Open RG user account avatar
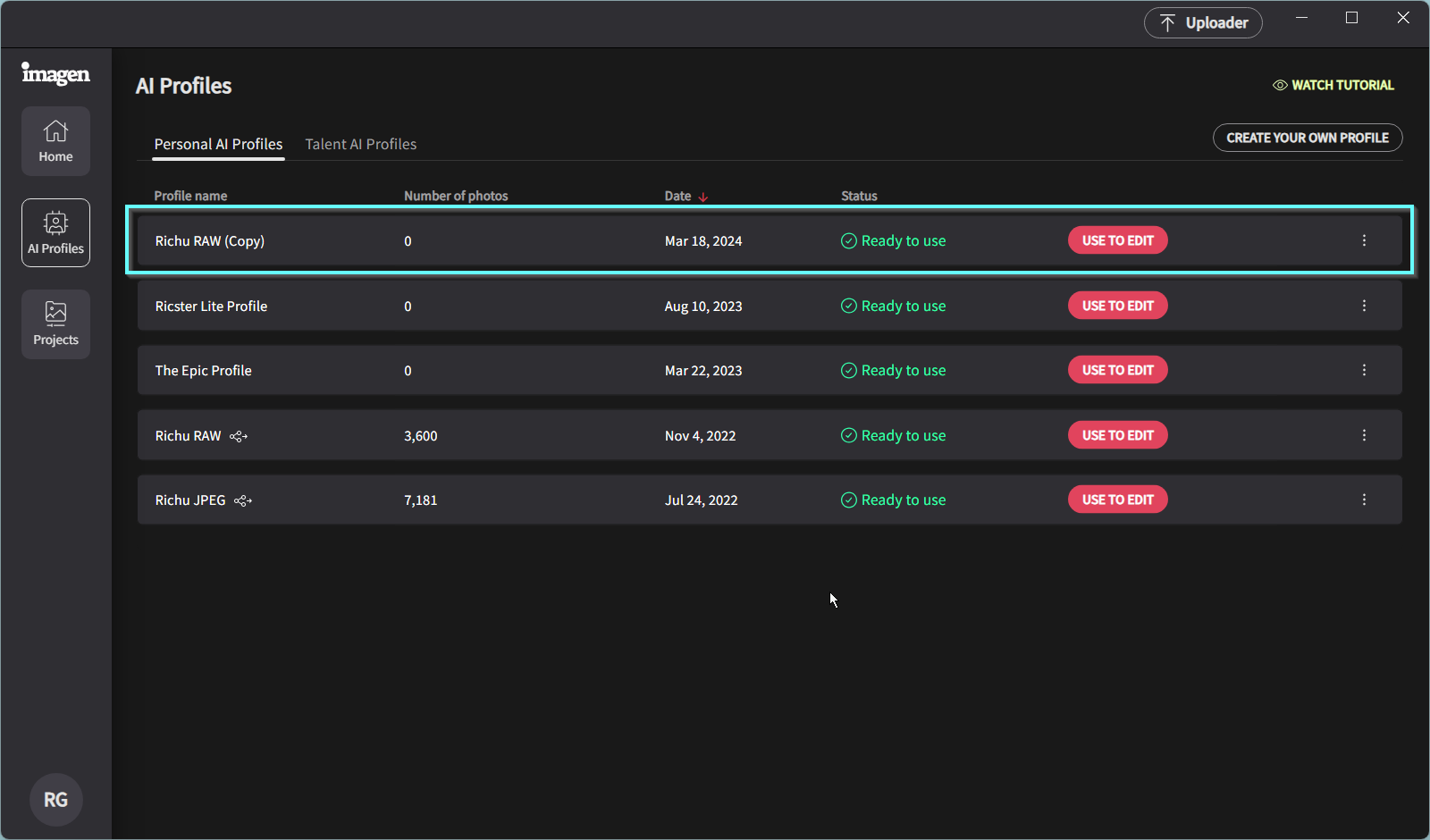 click(x=56, y=800)
